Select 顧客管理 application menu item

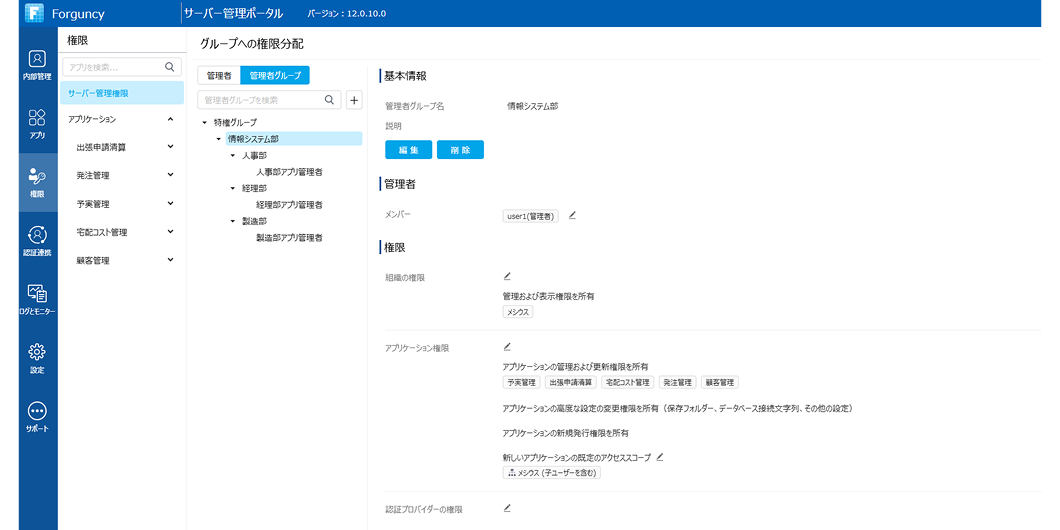(93, 260)
